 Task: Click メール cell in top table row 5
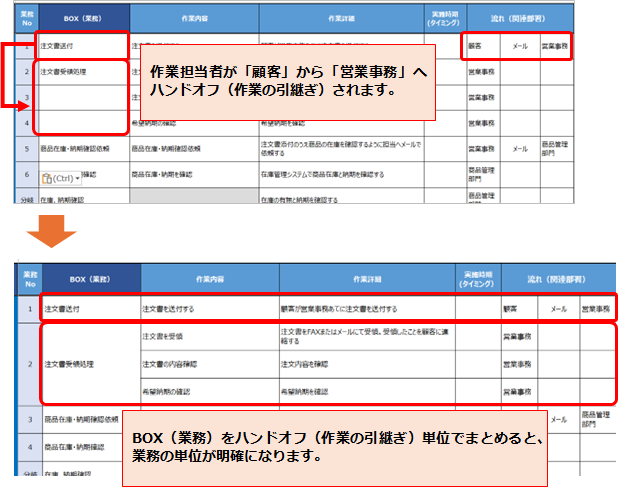tap(520, 149)
